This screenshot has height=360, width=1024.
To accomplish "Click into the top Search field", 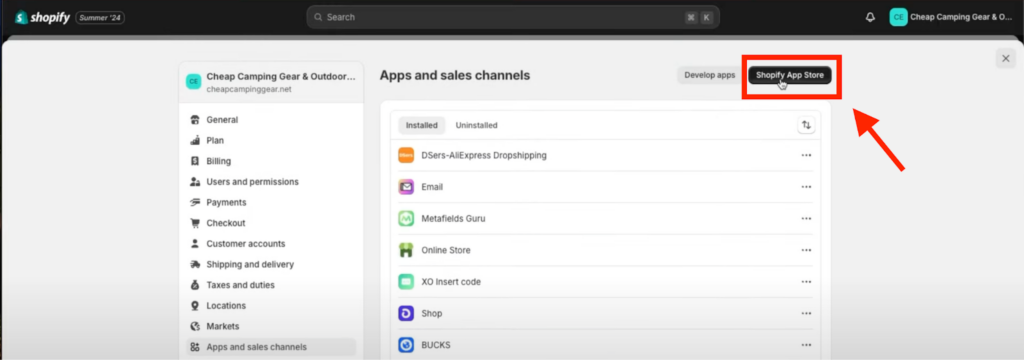I will [513, 18].
